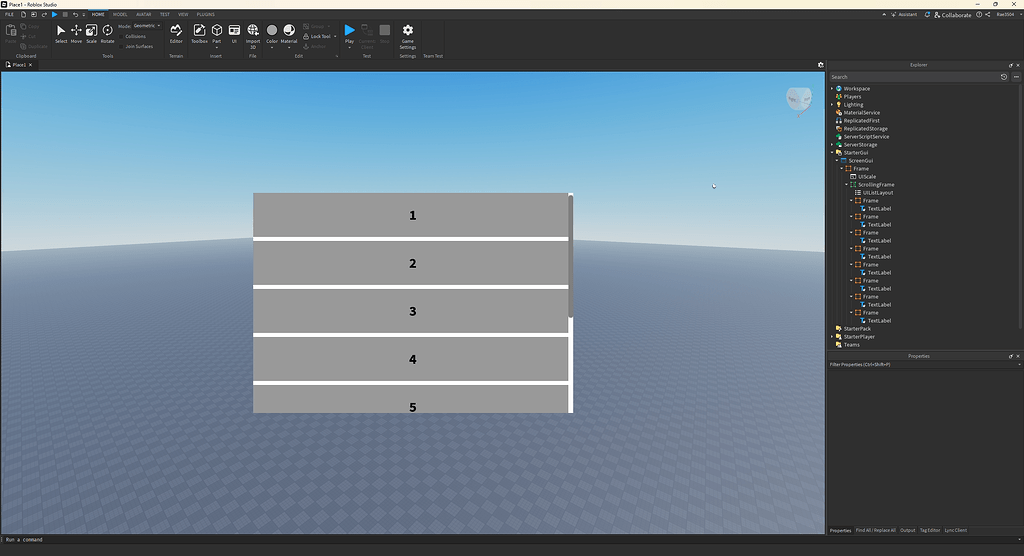Toggle the Join Surfaces checkbox
Viewport: 1024px width, 556px height.
[121, 46]
